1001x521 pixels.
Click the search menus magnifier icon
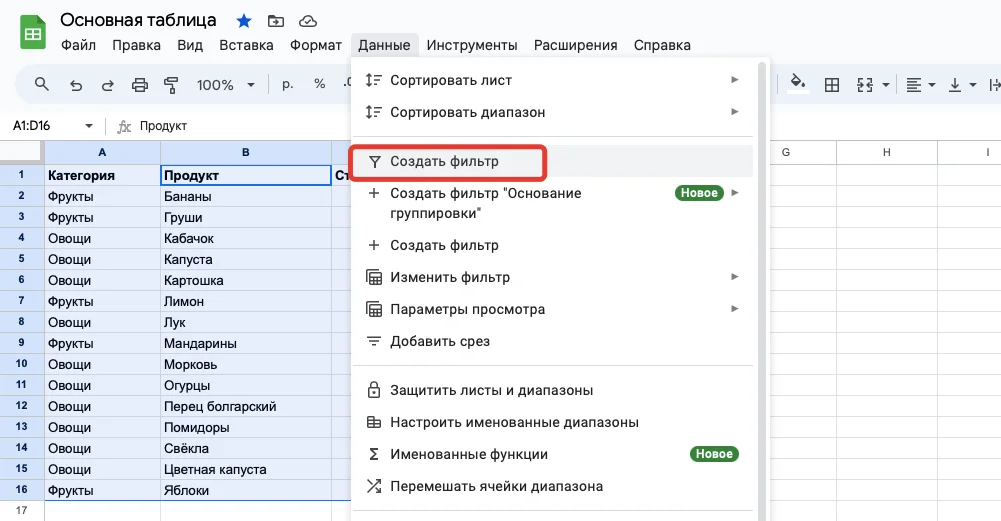click(42, 85)
